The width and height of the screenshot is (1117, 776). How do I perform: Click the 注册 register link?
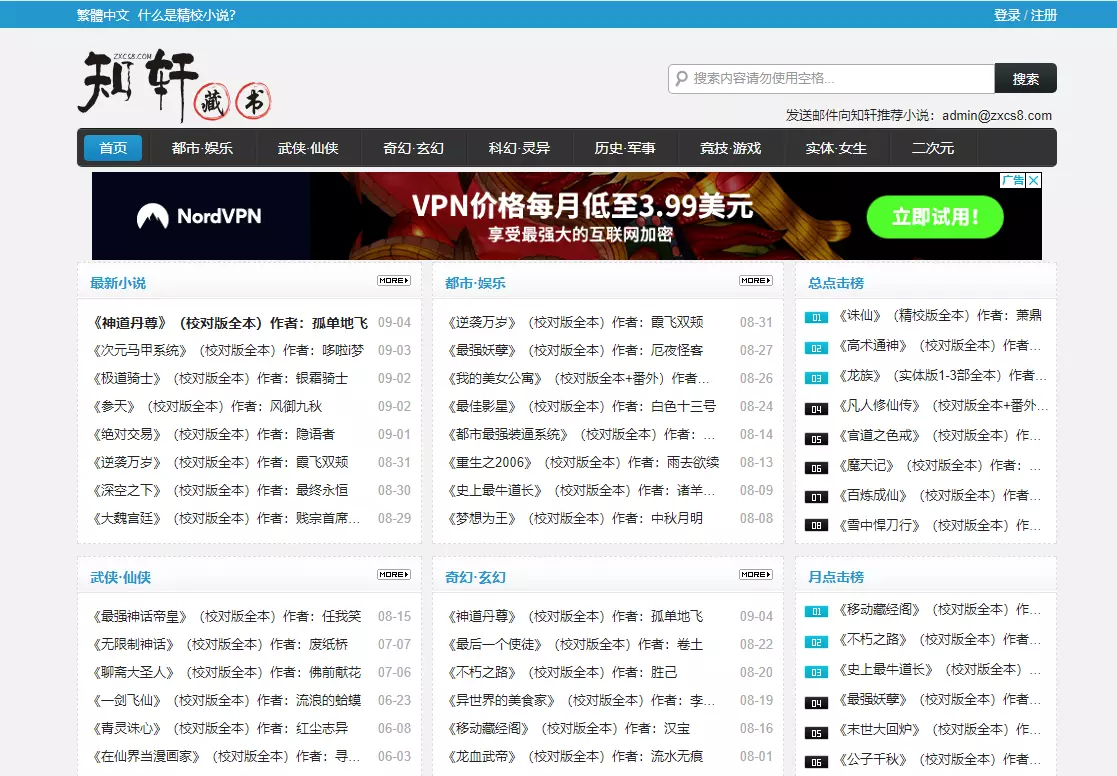click(1044, 15)
